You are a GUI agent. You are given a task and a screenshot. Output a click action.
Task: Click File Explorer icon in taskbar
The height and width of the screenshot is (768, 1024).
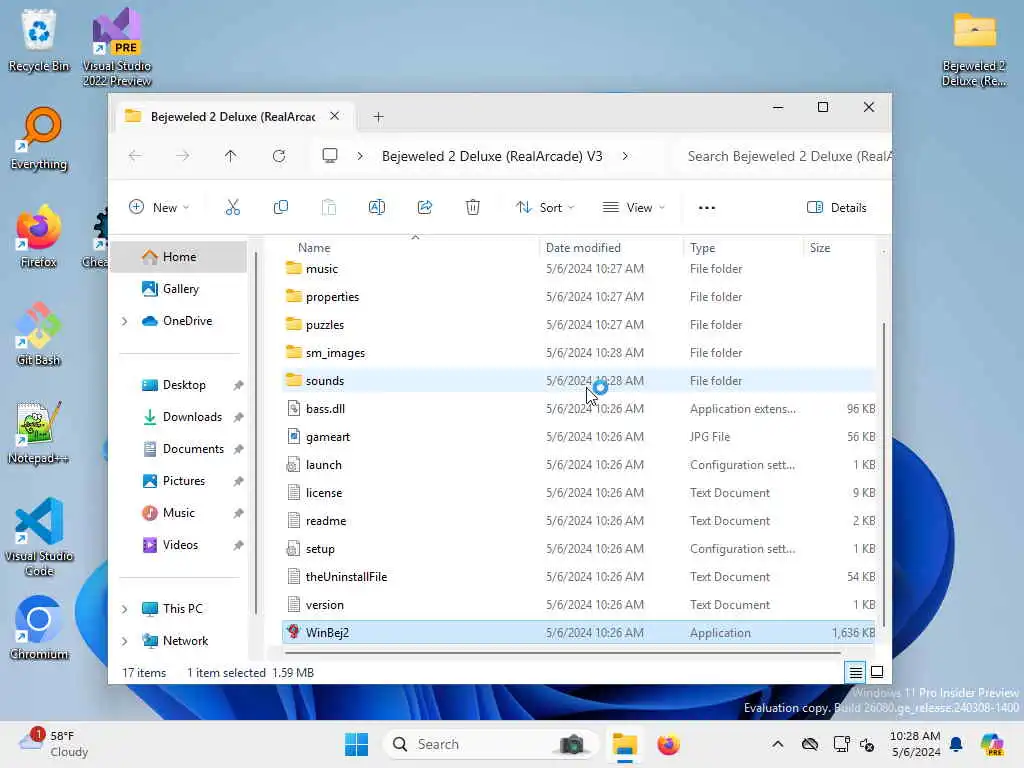tap(624, 744)
